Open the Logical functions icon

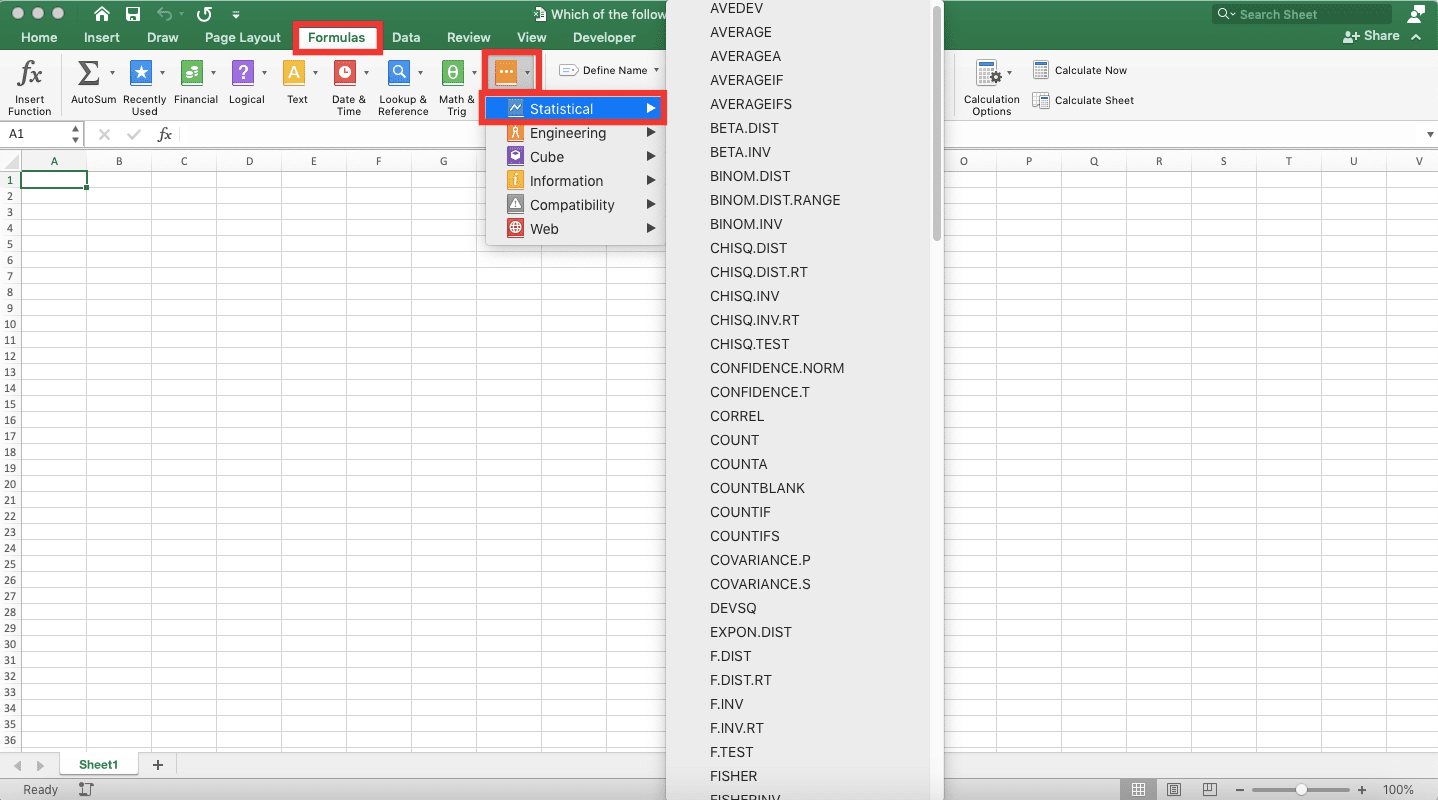[x=243, y=73]
